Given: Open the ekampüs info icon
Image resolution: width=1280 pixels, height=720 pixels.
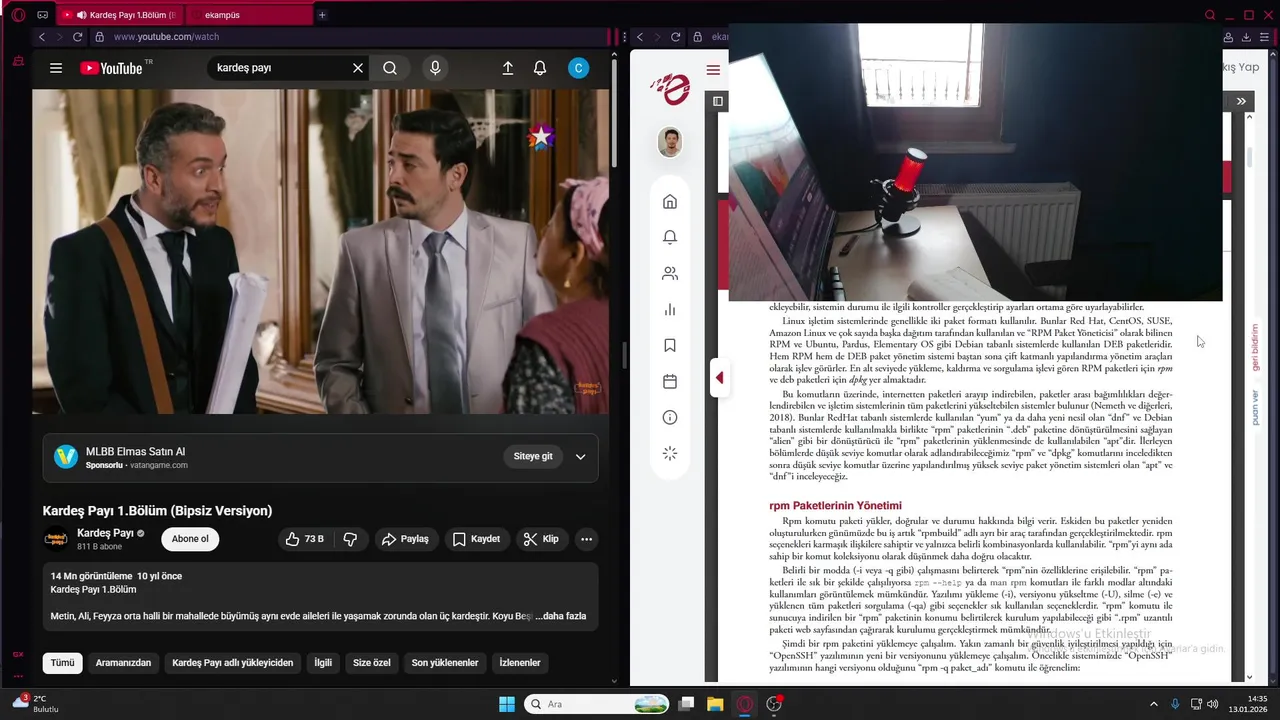Looking at the screenshot, I should (x=670, y=417).
